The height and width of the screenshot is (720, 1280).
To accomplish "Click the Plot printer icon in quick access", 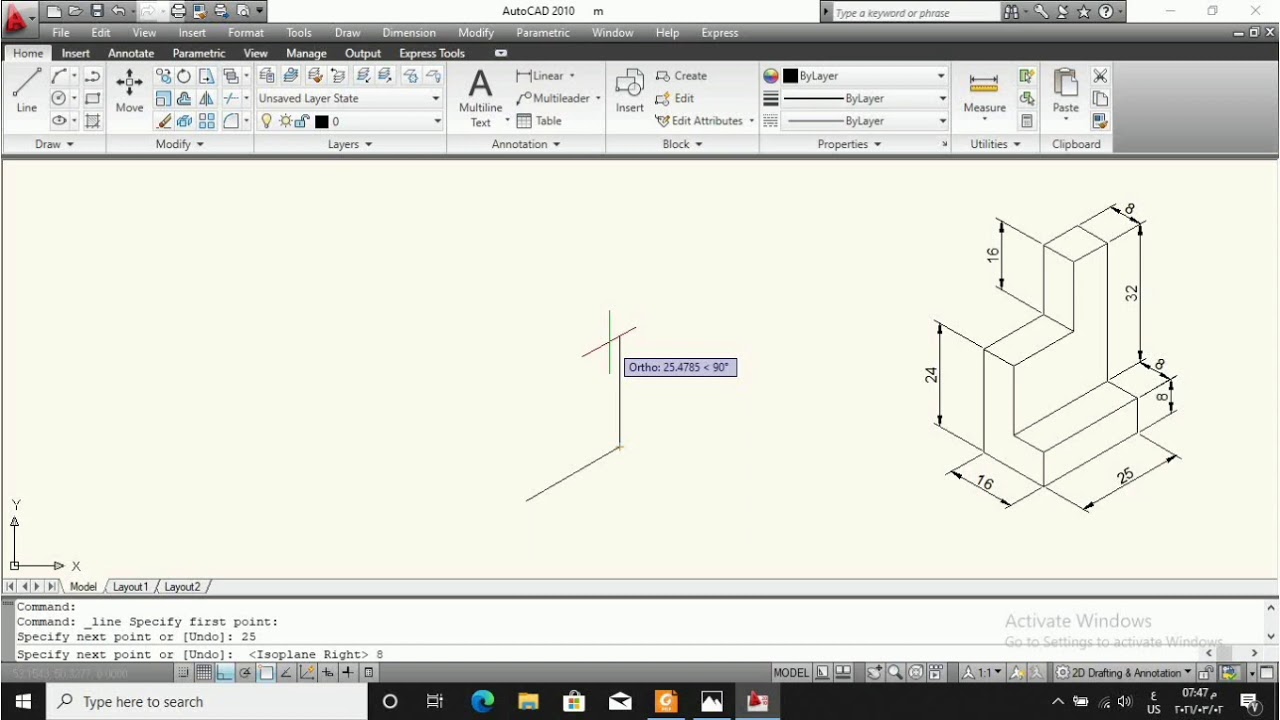I will 178,11.
